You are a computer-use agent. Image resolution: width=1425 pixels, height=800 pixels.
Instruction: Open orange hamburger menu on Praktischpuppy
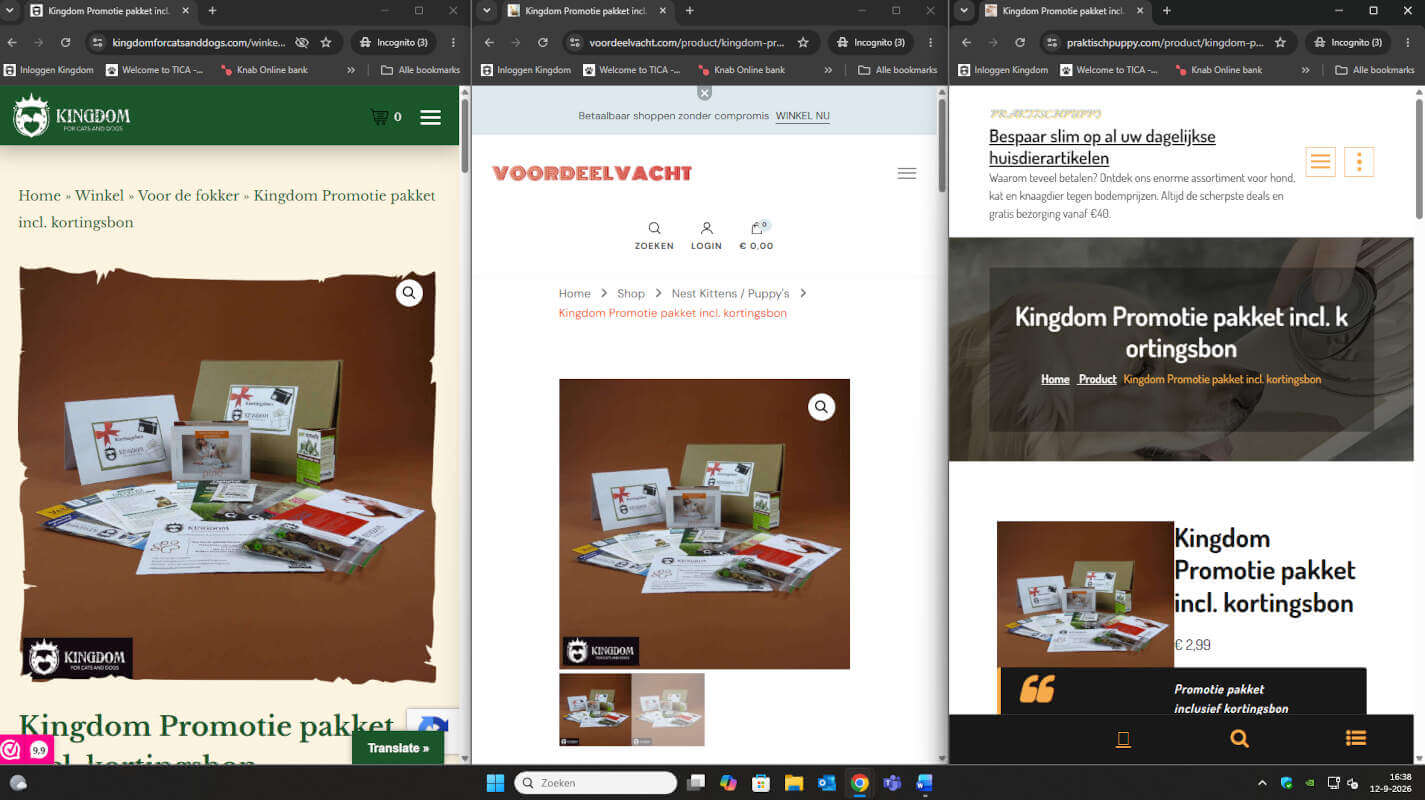click(1320, 161)
